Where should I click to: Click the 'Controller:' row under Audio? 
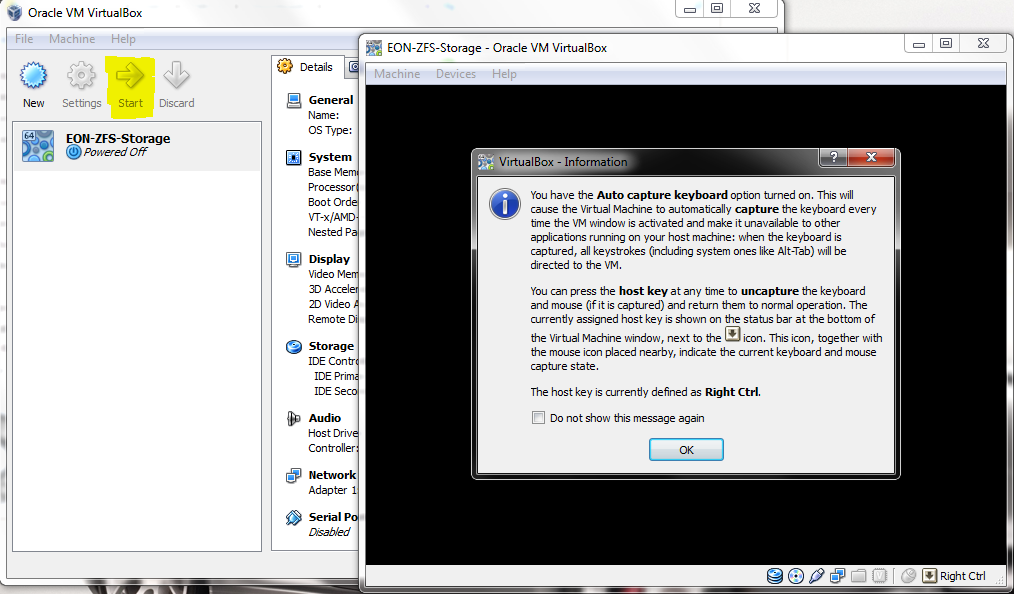[332, 448]
